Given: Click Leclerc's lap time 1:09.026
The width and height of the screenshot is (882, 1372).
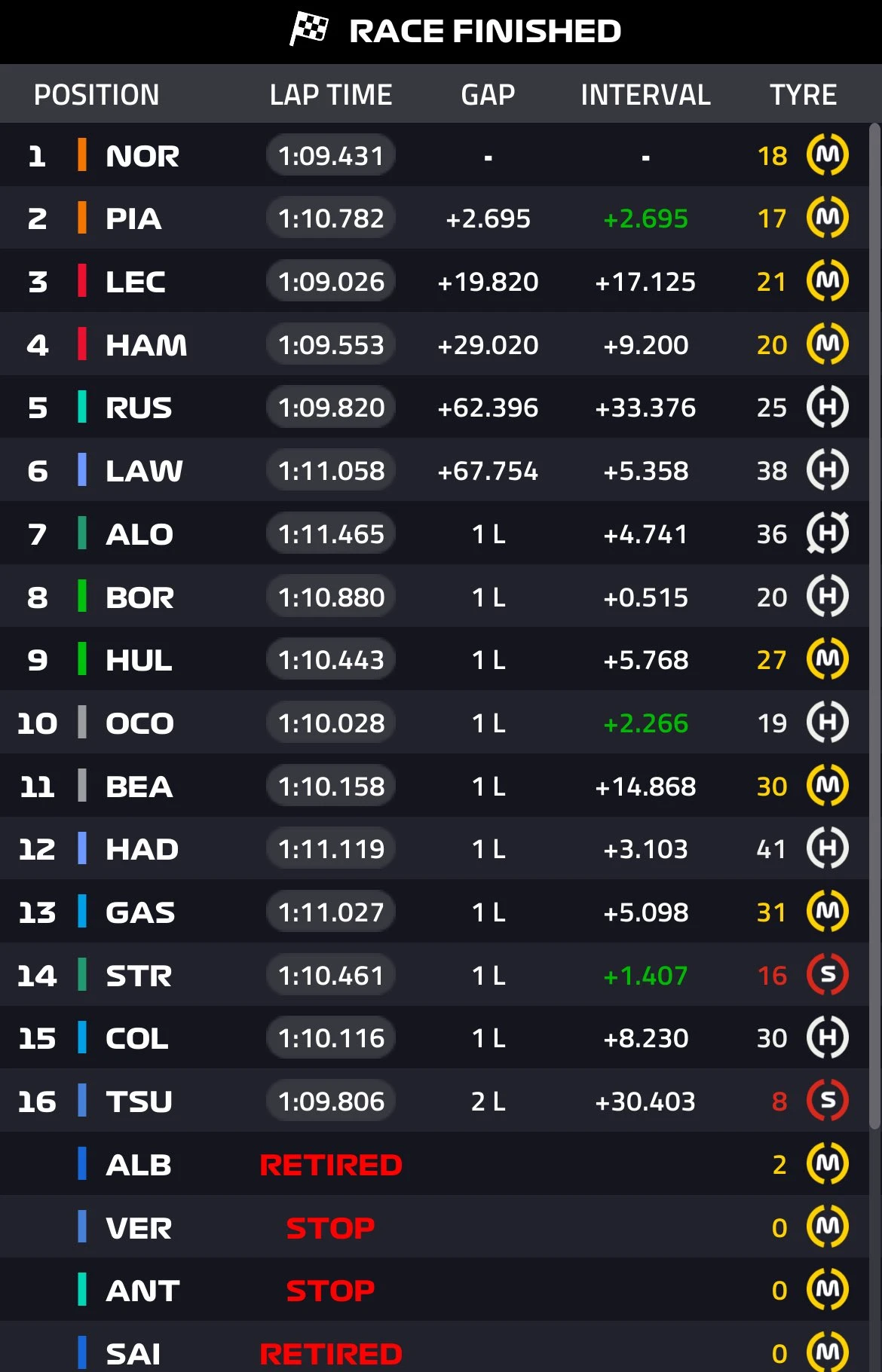Looking at the screenshot, I should [x=331, y=282].
